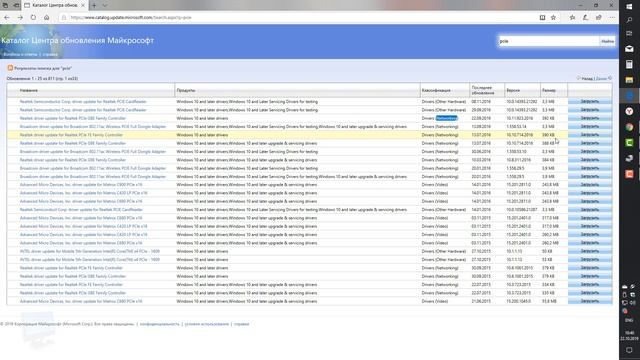Select highlighted Networking text in classification cell
Viewport: 640px width, 360px height.
(x=446, y=118)
